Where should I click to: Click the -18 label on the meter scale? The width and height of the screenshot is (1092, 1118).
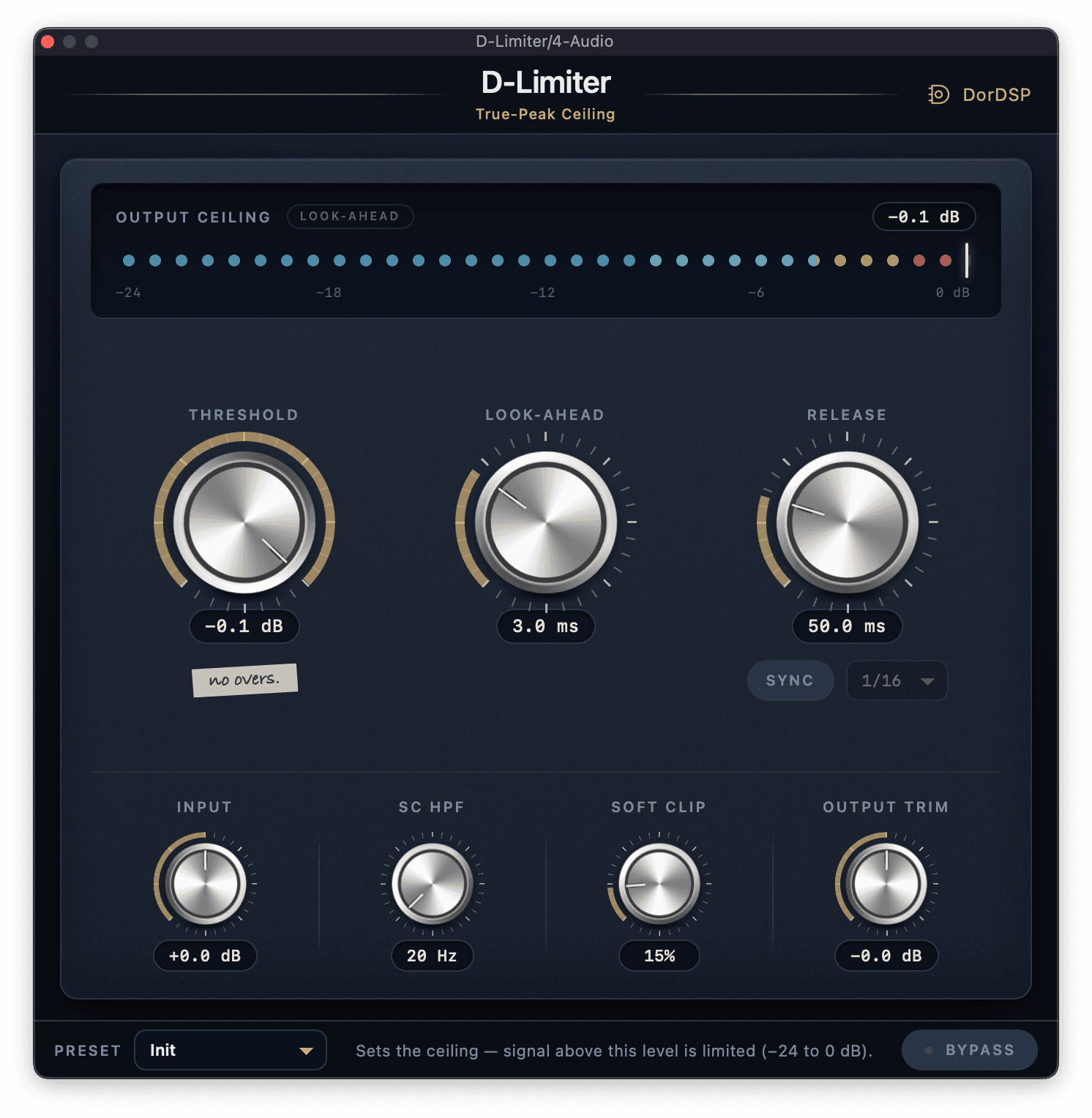[329, 293]
